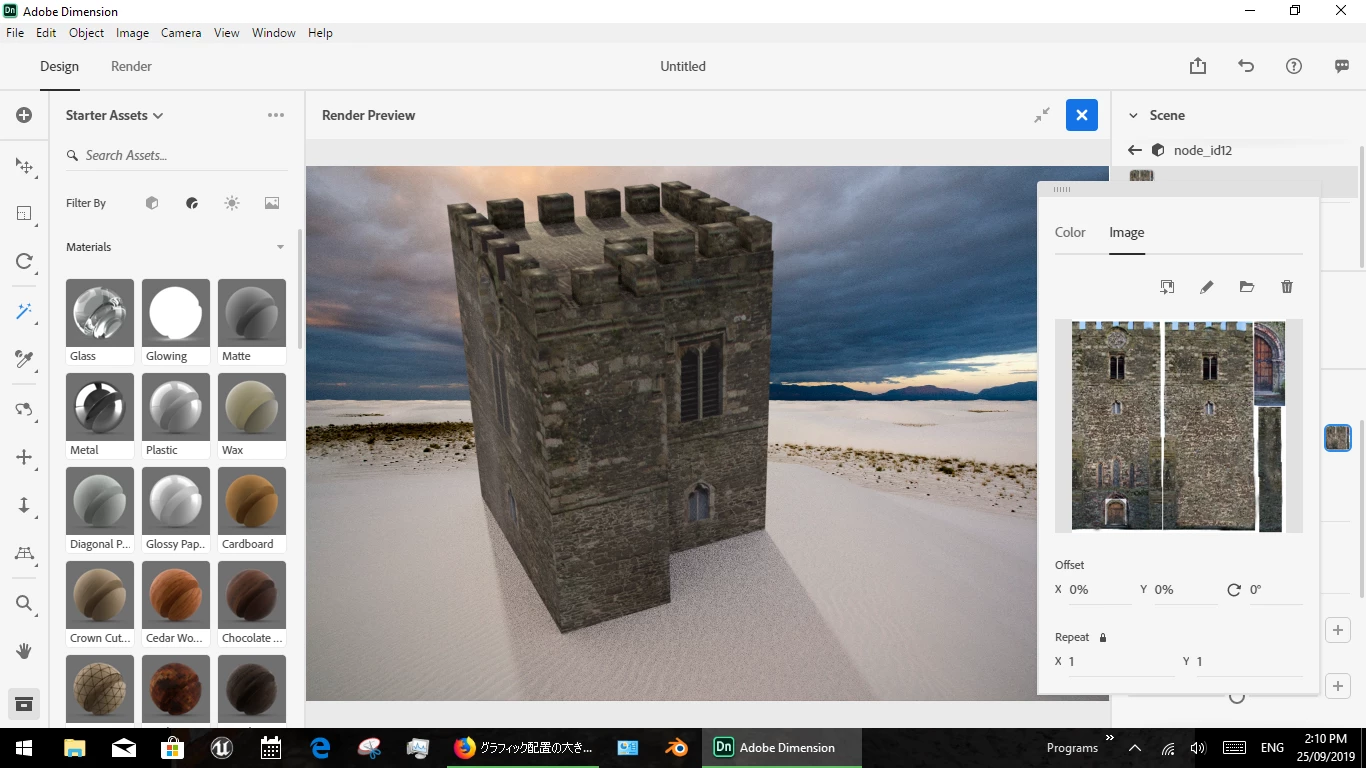
Task: Click the import image icon in Image popover
Action: (x=1167, y=287)
